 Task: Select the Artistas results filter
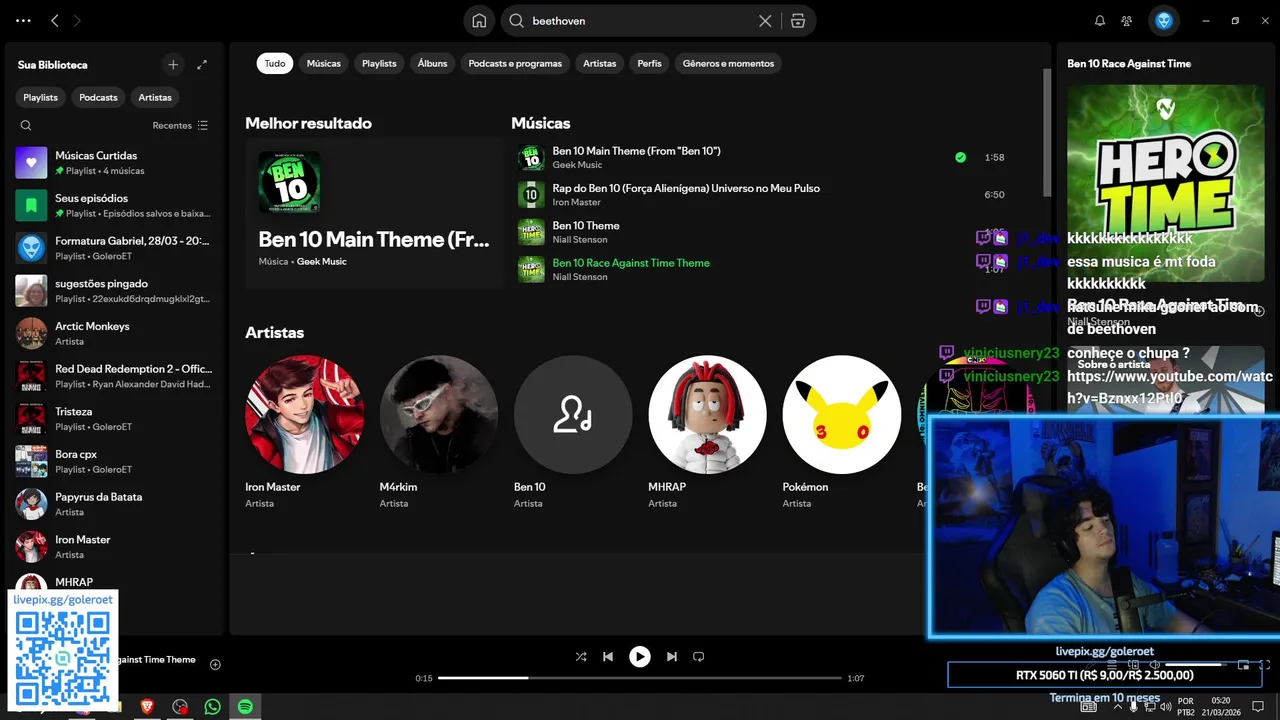(x=600, y=63)
